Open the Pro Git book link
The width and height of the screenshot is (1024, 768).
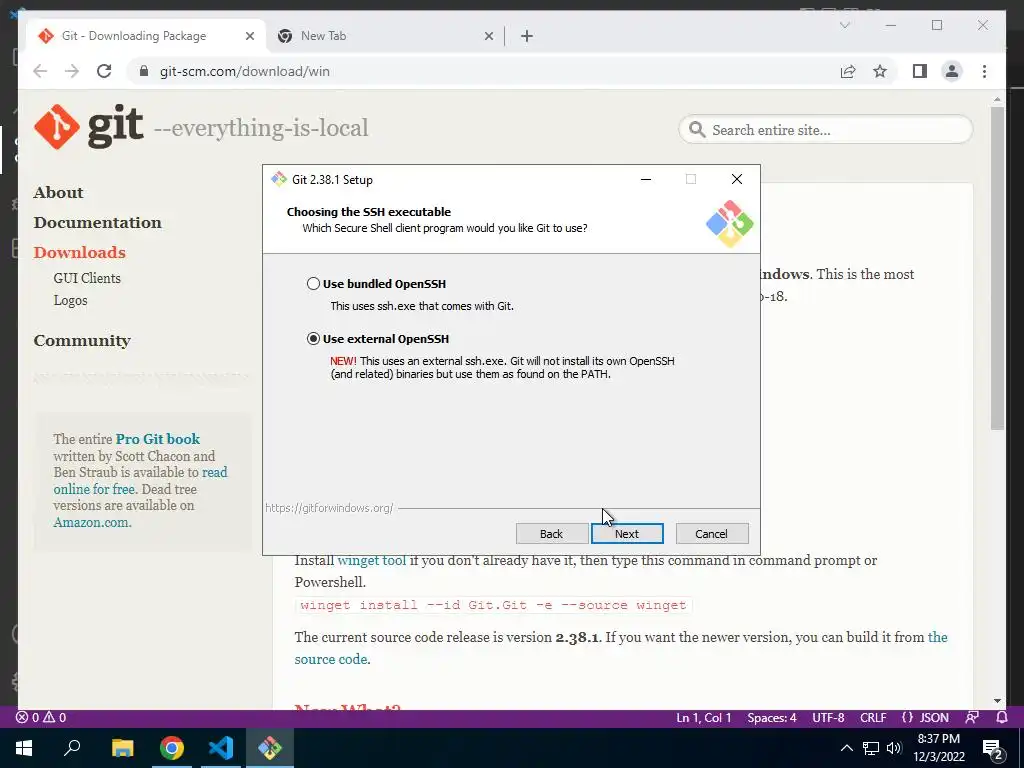pyautogui.click(x=157, y=439)
